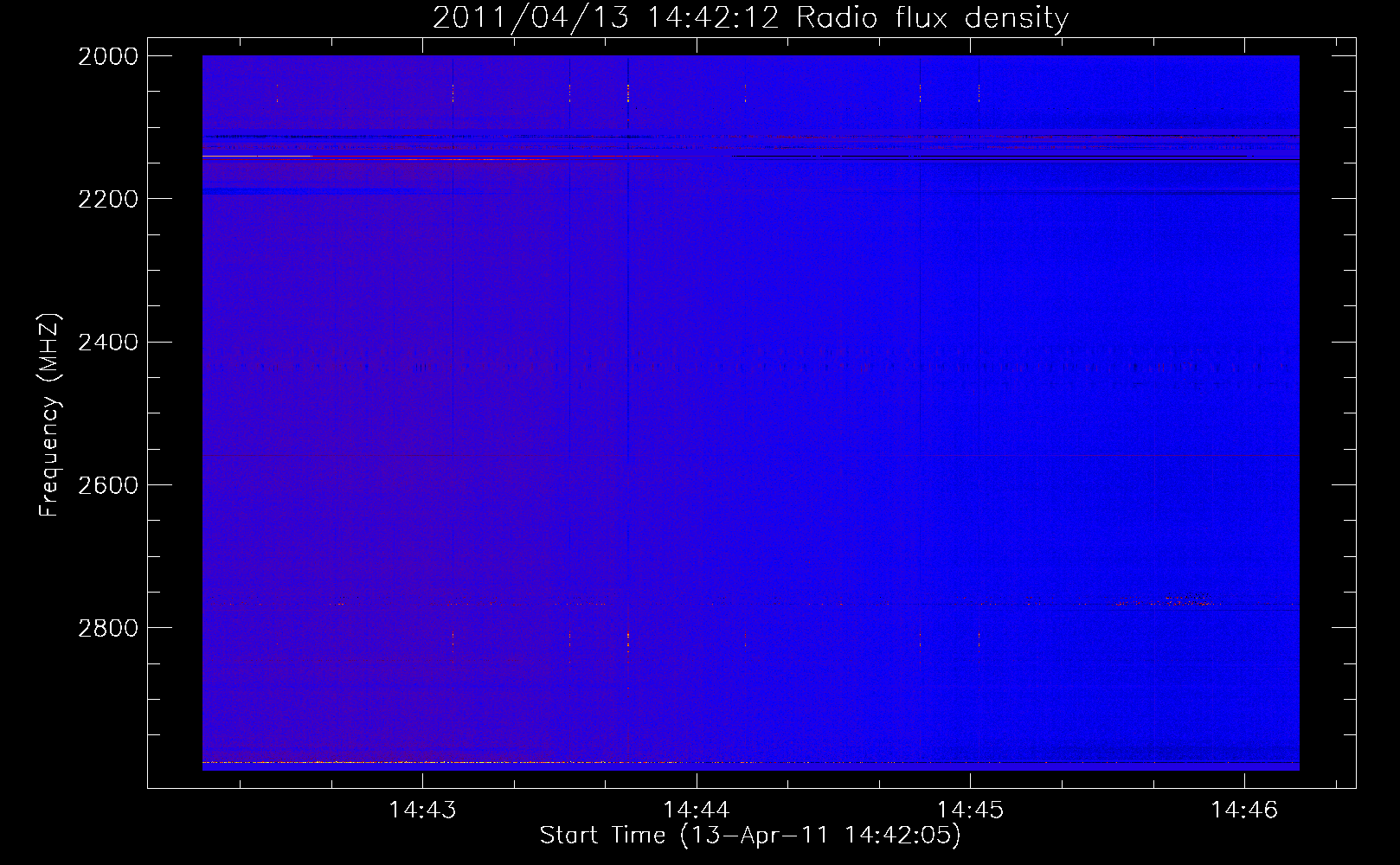
Task: Click the 2200 frequency tick label
Action: tap(108, 199)
